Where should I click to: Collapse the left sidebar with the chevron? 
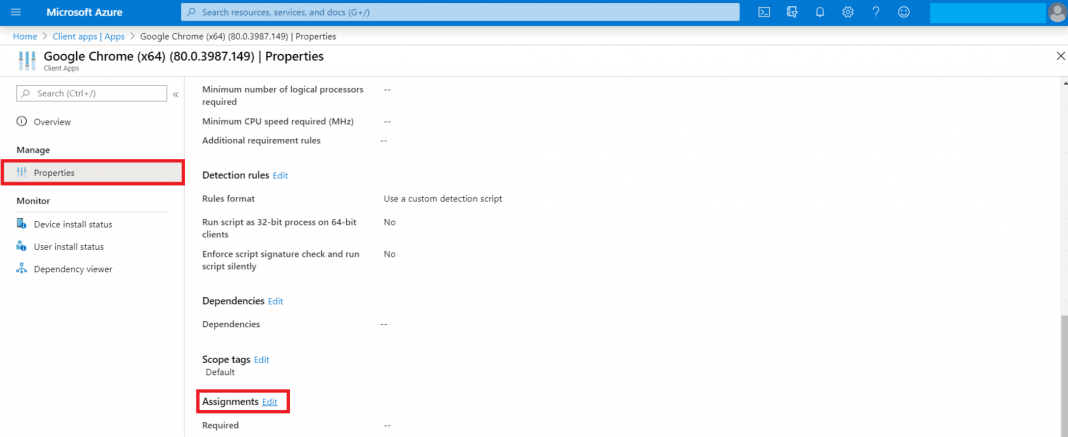[176, 94]
